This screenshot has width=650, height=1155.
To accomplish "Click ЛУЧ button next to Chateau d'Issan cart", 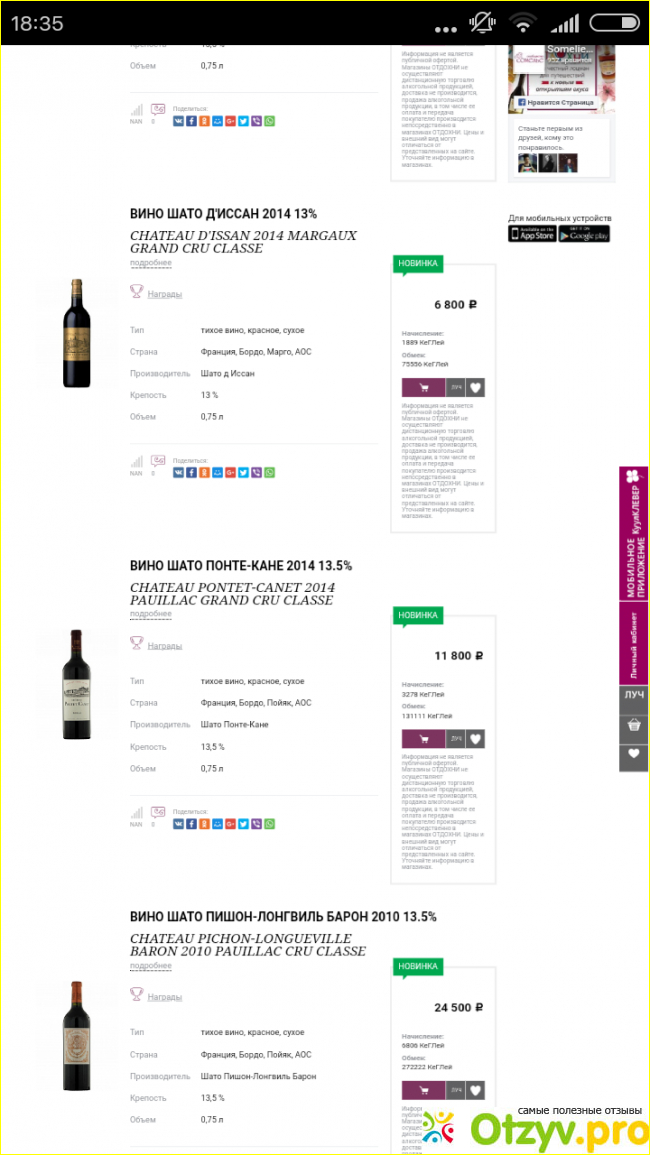I will click(x=455, y=387).
